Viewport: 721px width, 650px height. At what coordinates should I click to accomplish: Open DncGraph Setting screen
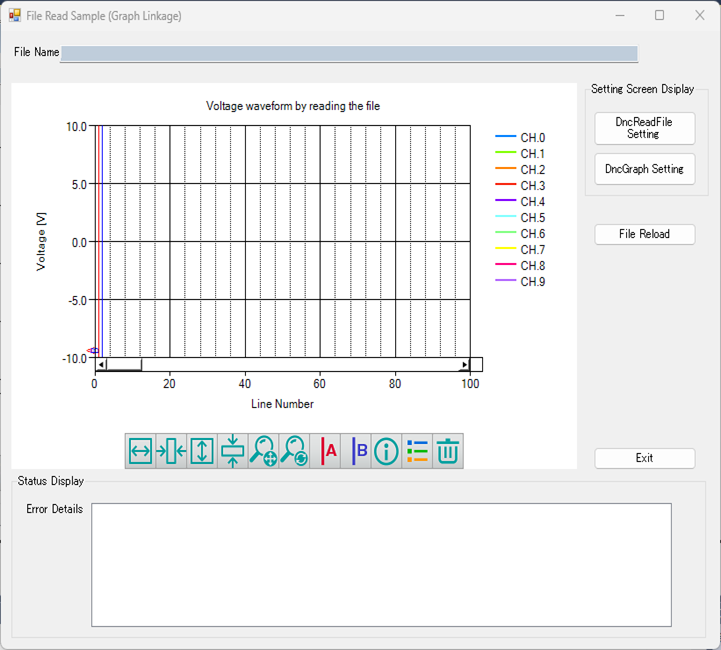coord(644,169)
